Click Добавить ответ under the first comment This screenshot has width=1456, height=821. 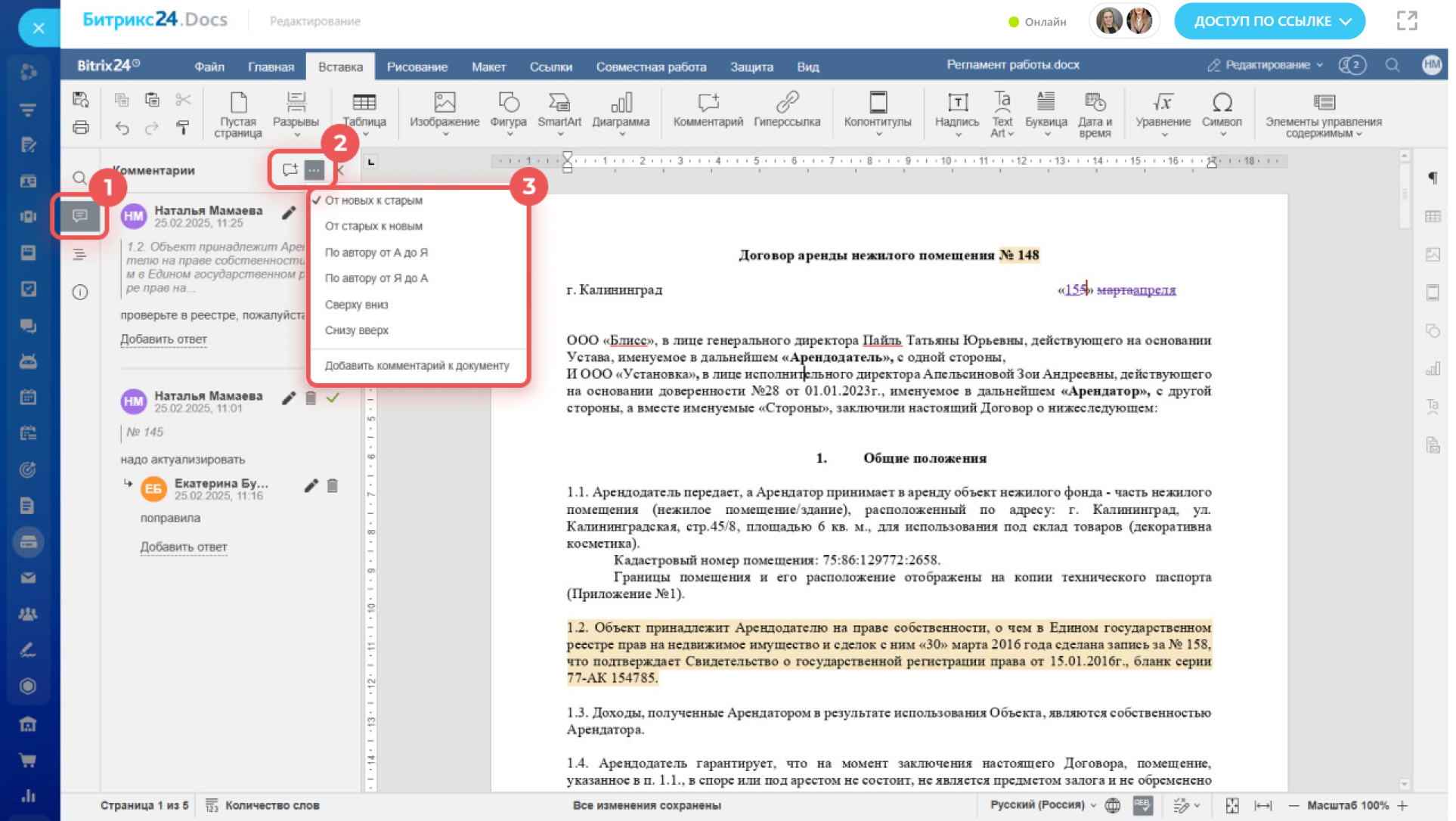[x=163, y=339]
